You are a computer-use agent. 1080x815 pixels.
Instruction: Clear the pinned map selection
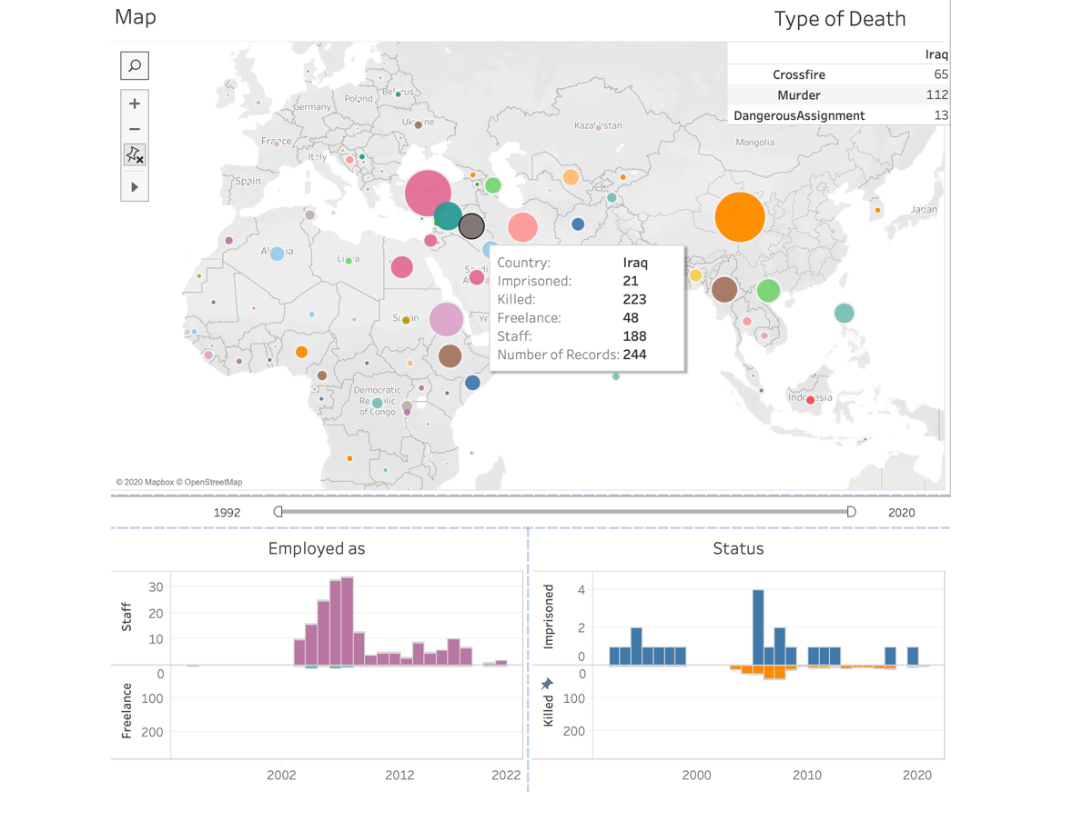(x=134, y=155)
